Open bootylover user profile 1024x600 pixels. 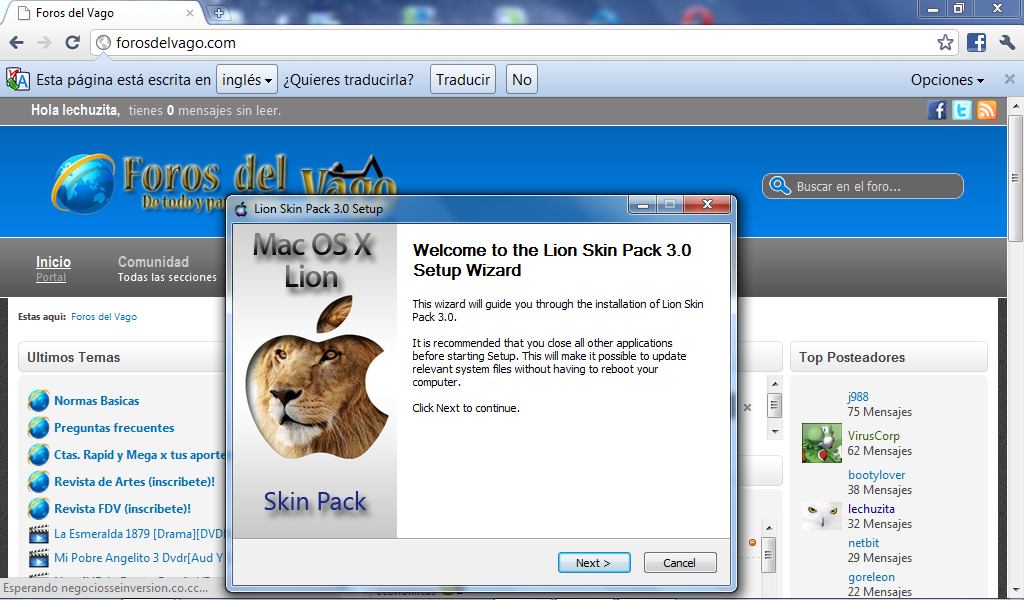point(876,475)
